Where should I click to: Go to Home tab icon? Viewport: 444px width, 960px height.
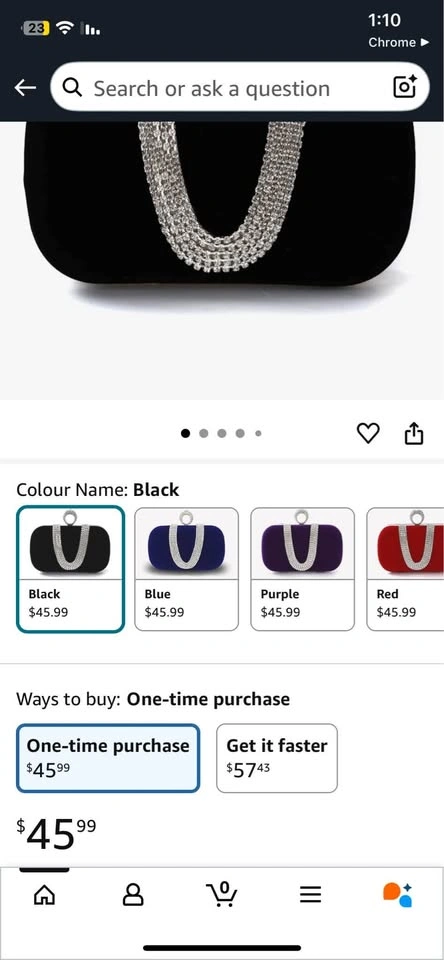tap(44, 895)
